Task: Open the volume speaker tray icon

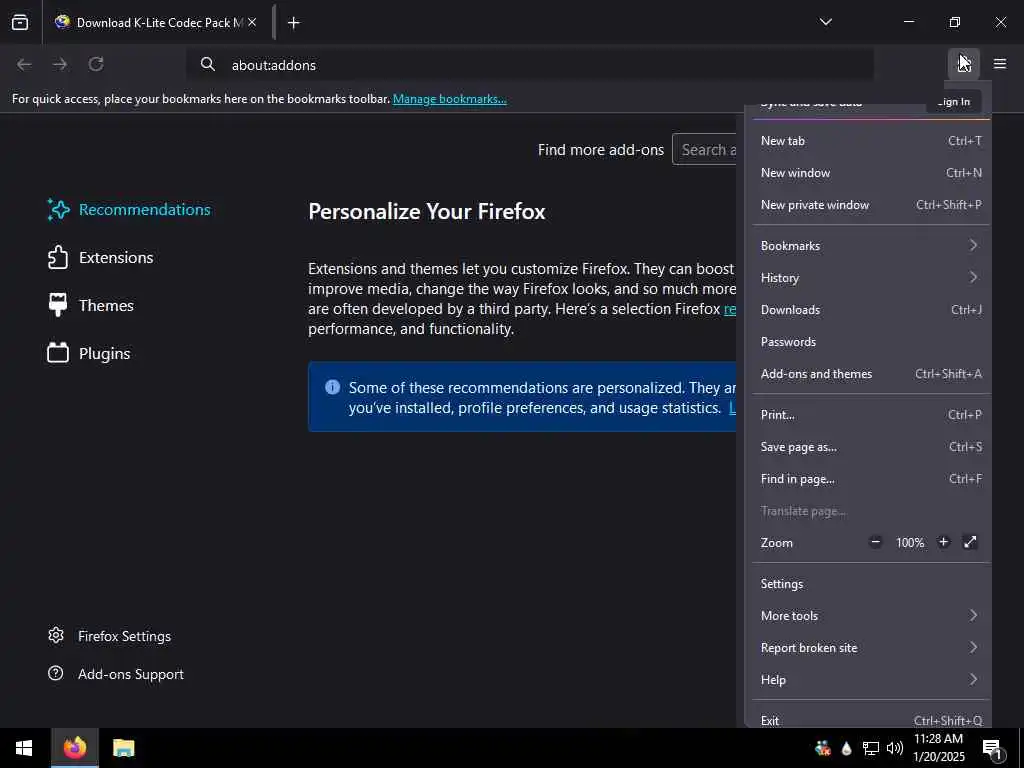Action: click(x=895, y=748)
